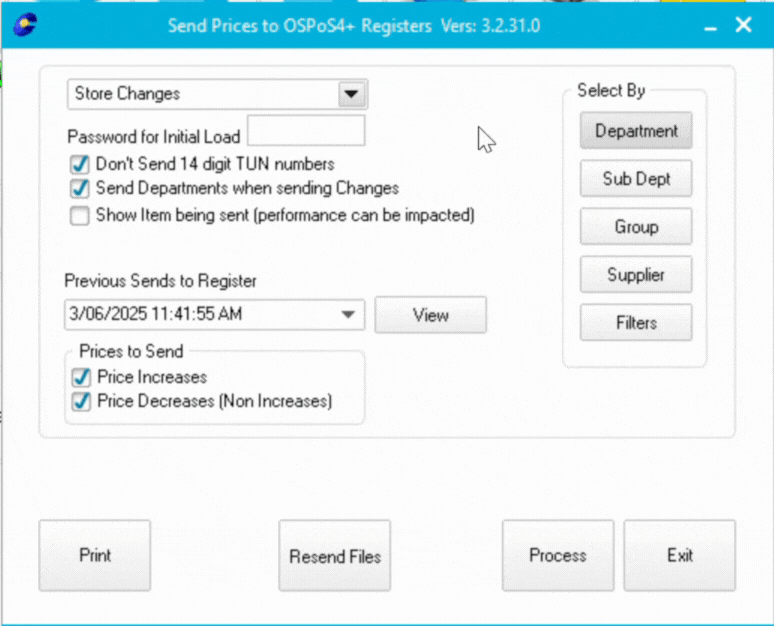Click the Exit button
The height and width of the screenshot is (626, 774).
[x=680, y=555]
